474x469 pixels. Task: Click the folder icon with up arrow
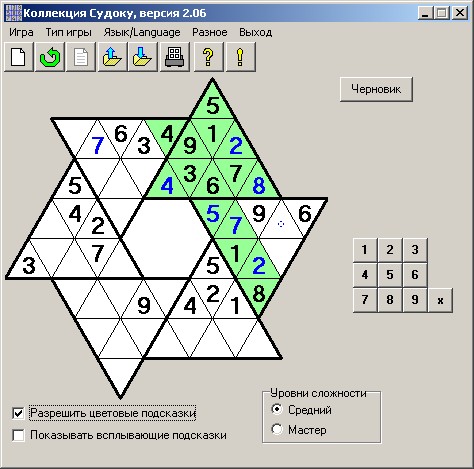pyautogui.click(x=112, y=57)
